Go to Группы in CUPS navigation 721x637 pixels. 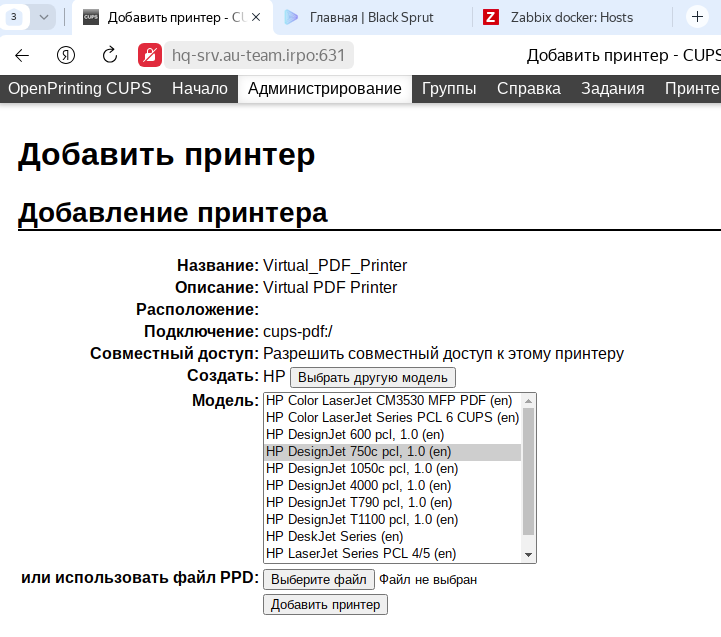pos(448,88)
